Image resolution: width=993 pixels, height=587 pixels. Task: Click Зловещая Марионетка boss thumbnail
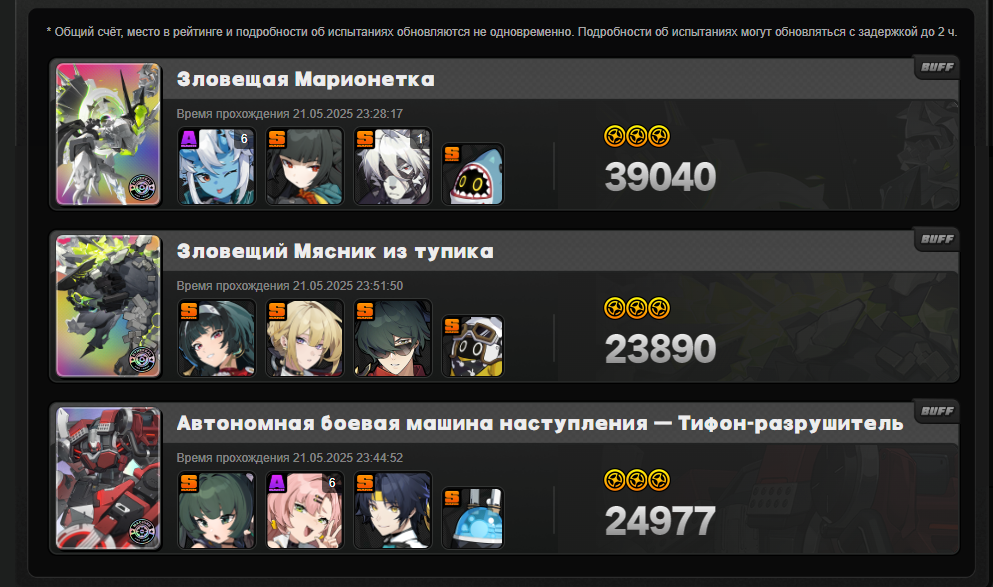point(108,134)
